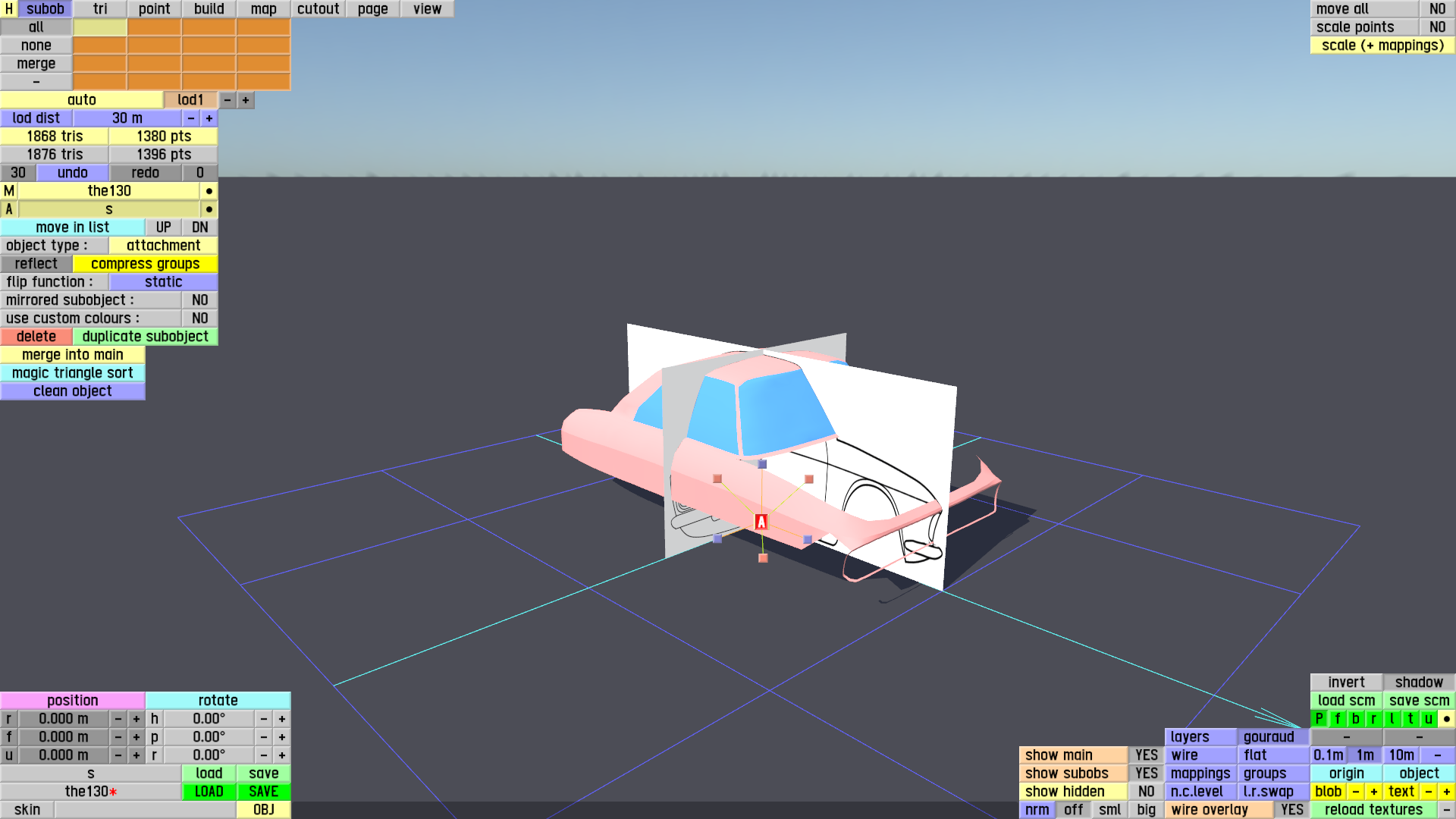Screen dimensions: 1456x819
Task: Click duplicate subobject button
Action: coord(145,337)
